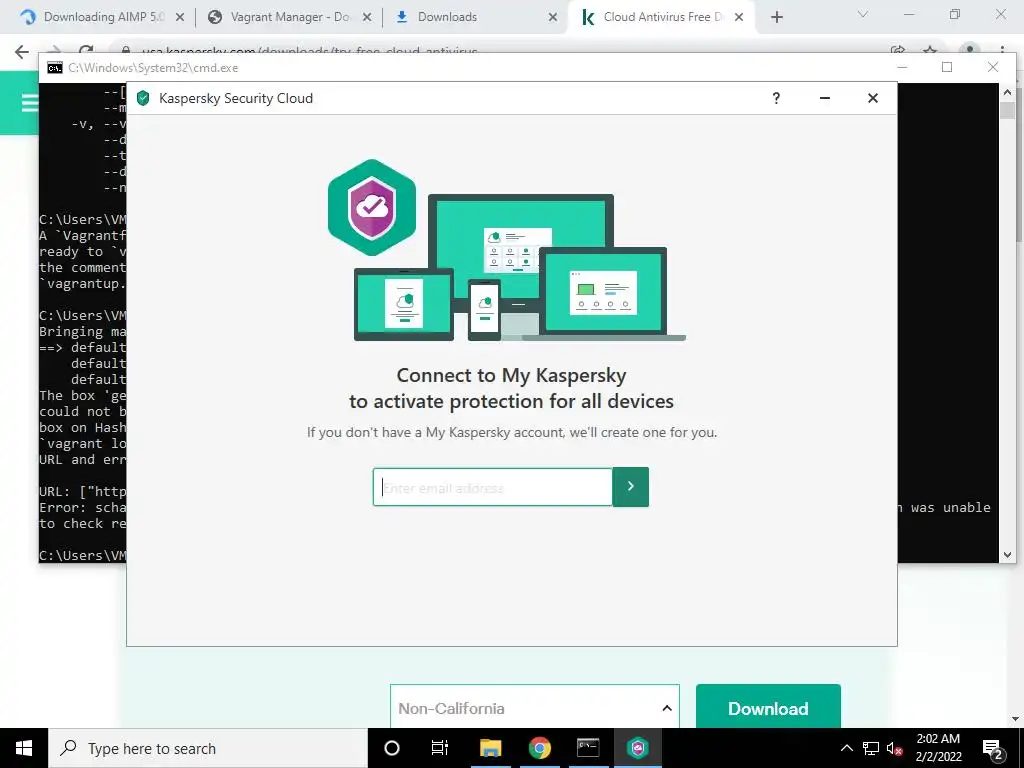Click the cmd.exe title bar icon
The height and width of the screenshot is (768, 1024).
[x=55, y=68]
